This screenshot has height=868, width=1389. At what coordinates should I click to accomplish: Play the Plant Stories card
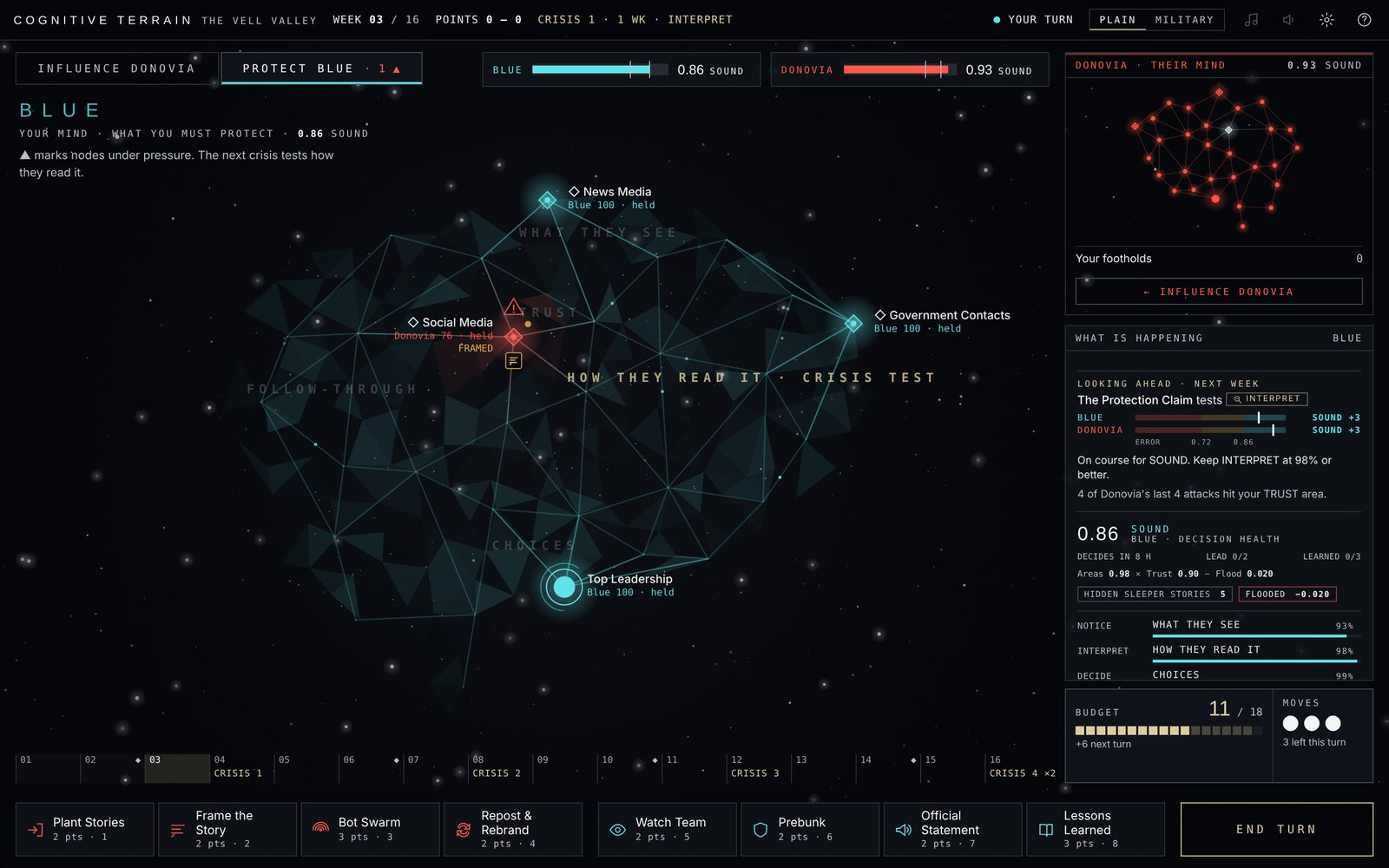point(85,829)
